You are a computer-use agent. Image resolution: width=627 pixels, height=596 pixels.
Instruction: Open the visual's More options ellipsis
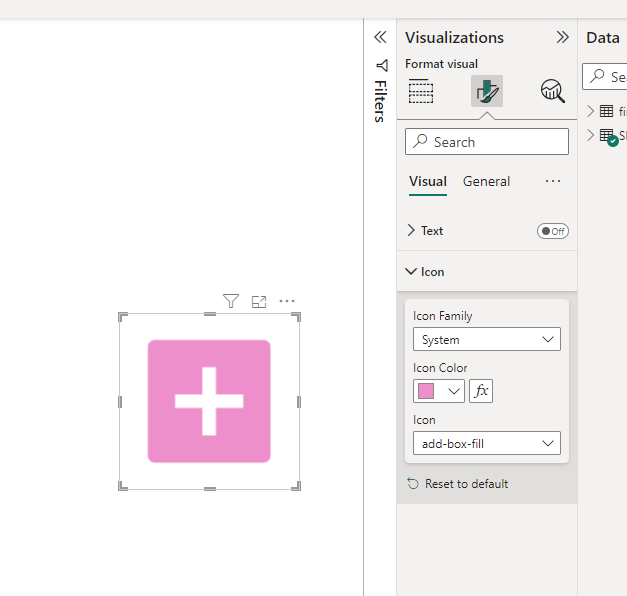coord(287,301)
